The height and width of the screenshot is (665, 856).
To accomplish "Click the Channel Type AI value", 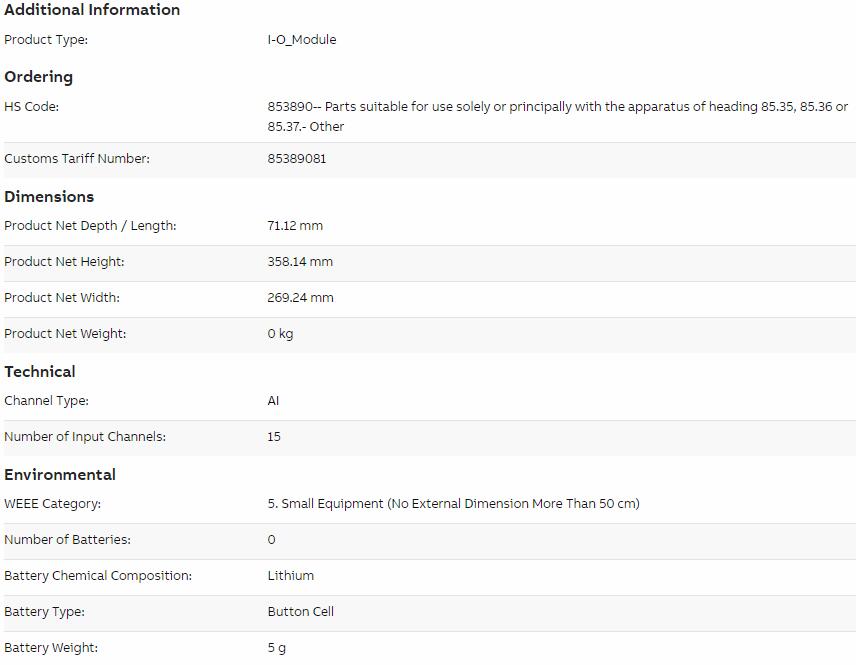I will (x=273, y=401).
